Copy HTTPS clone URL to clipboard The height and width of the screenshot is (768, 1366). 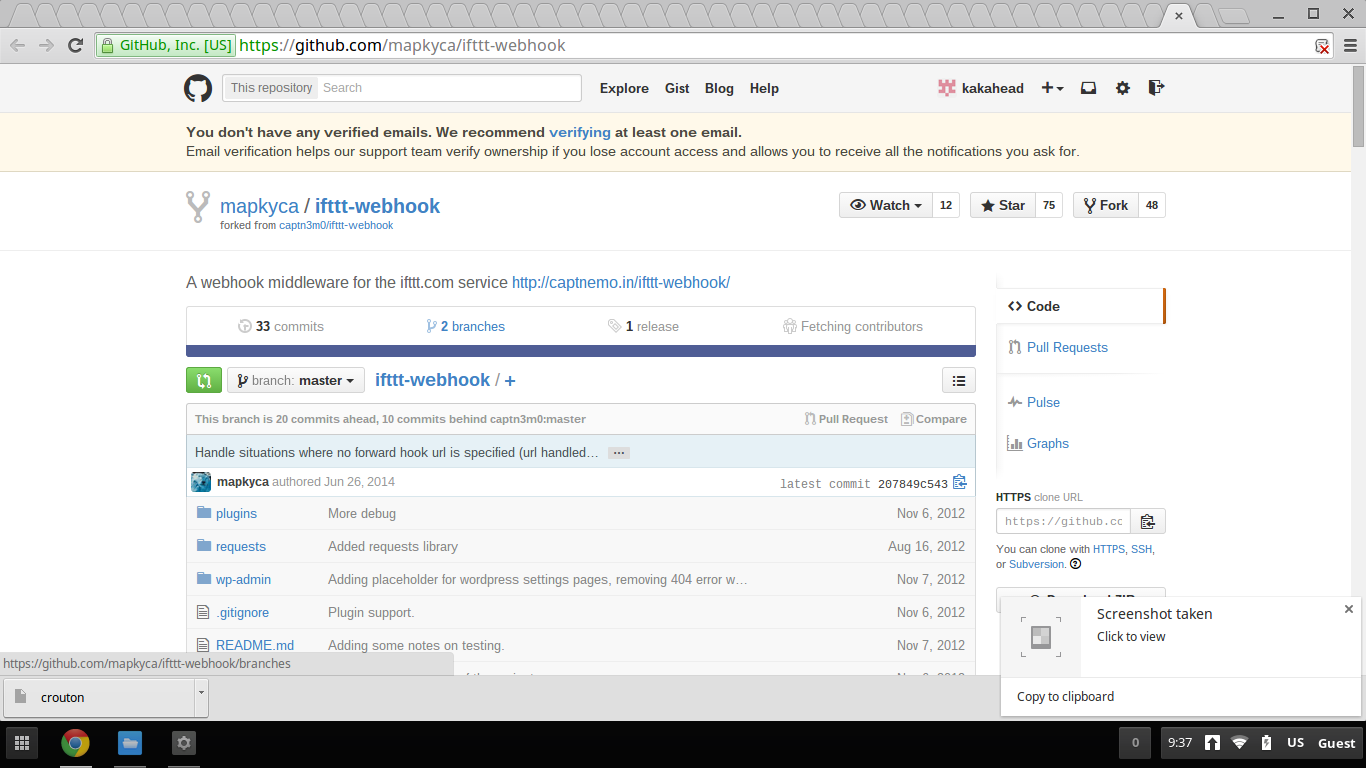coord(1147,521)
